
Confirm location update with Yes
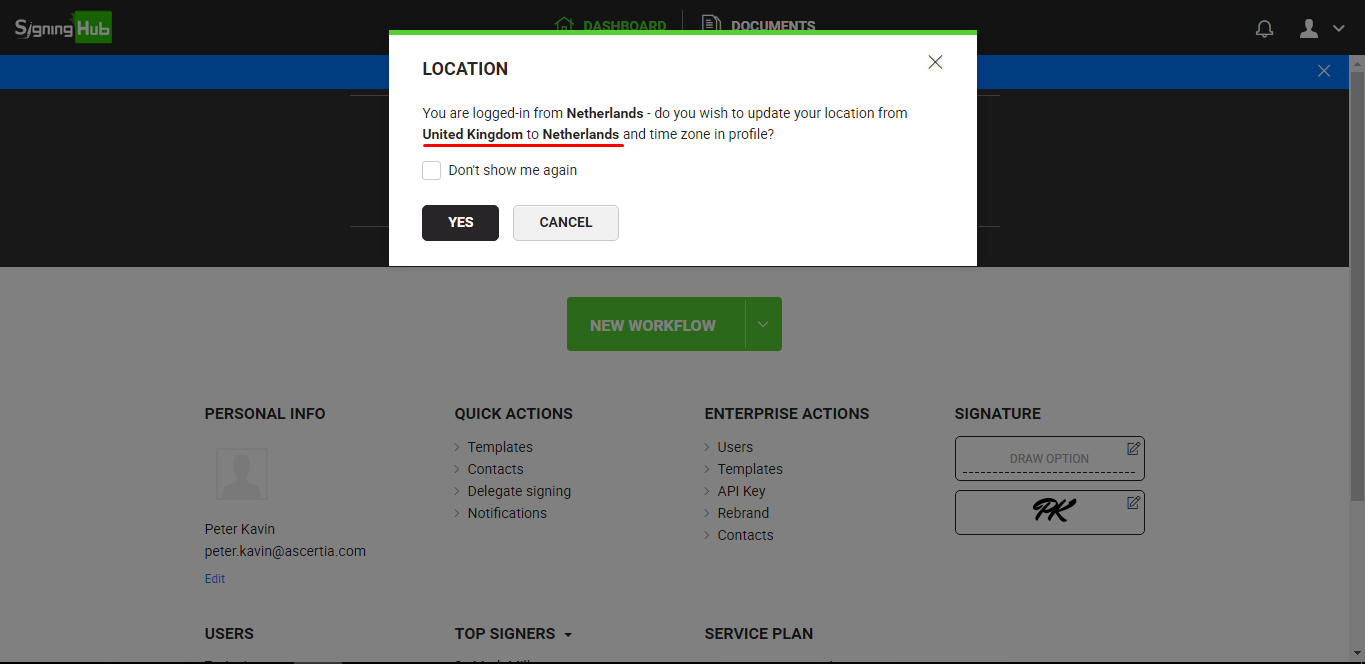coord(460,223)
